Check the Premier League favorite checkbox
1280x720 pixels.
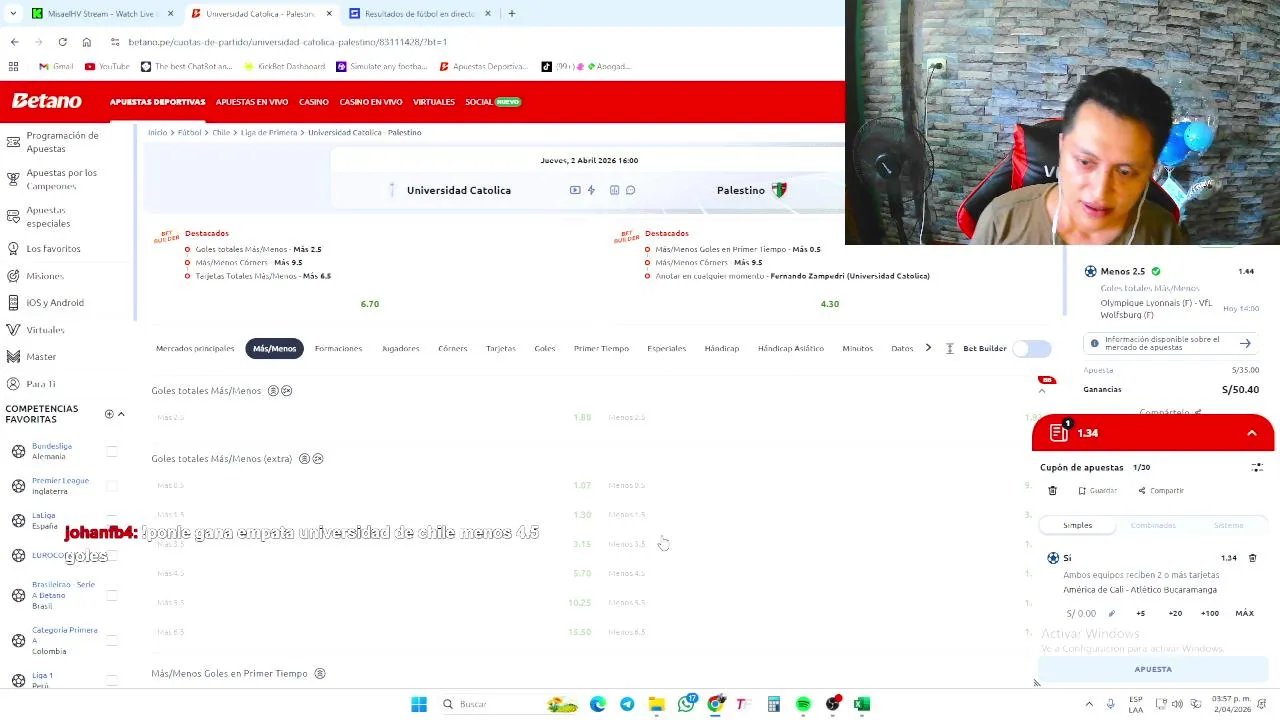[112, 486]
